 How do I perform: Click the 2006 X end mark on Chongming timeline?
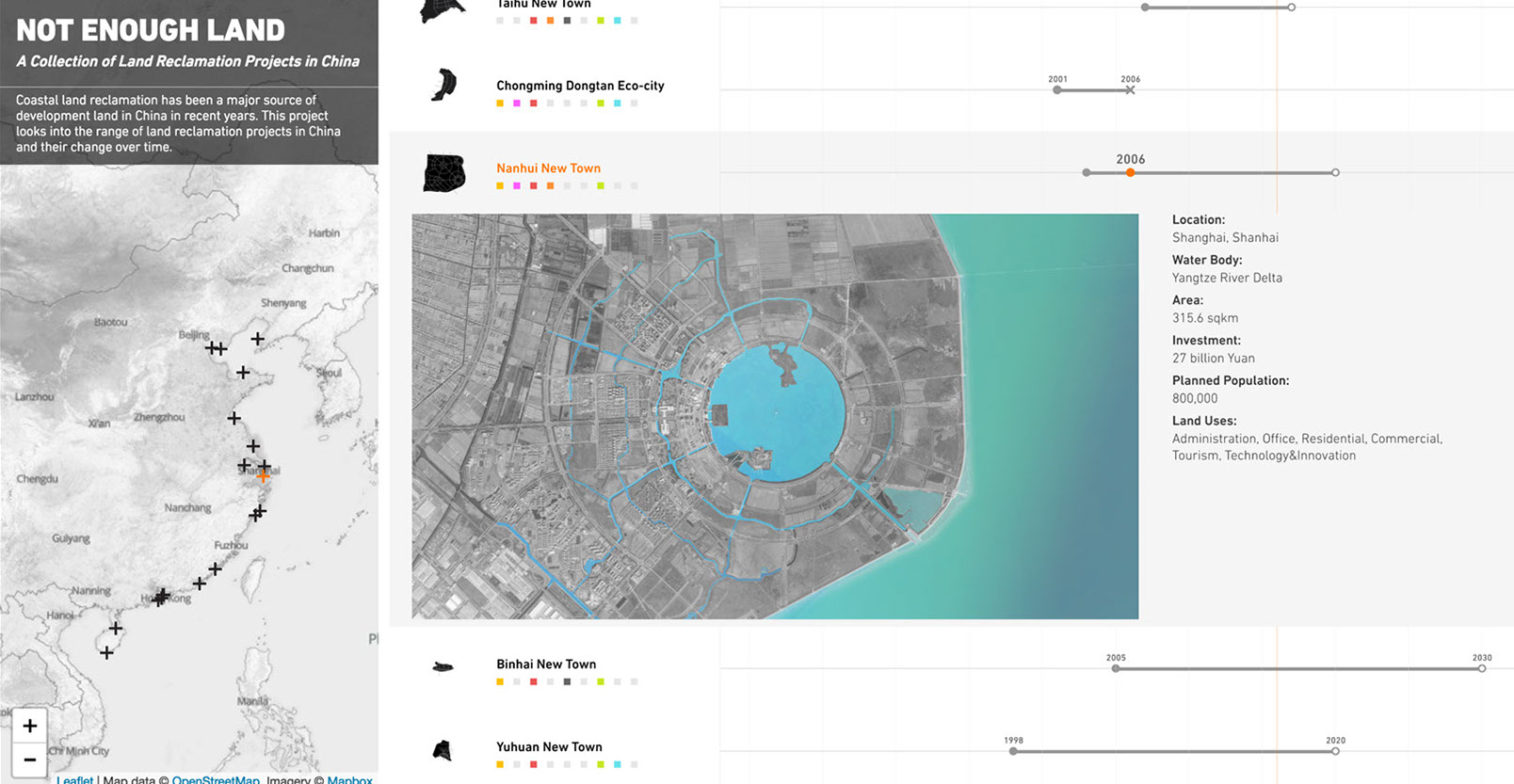tap(1130, 90)
